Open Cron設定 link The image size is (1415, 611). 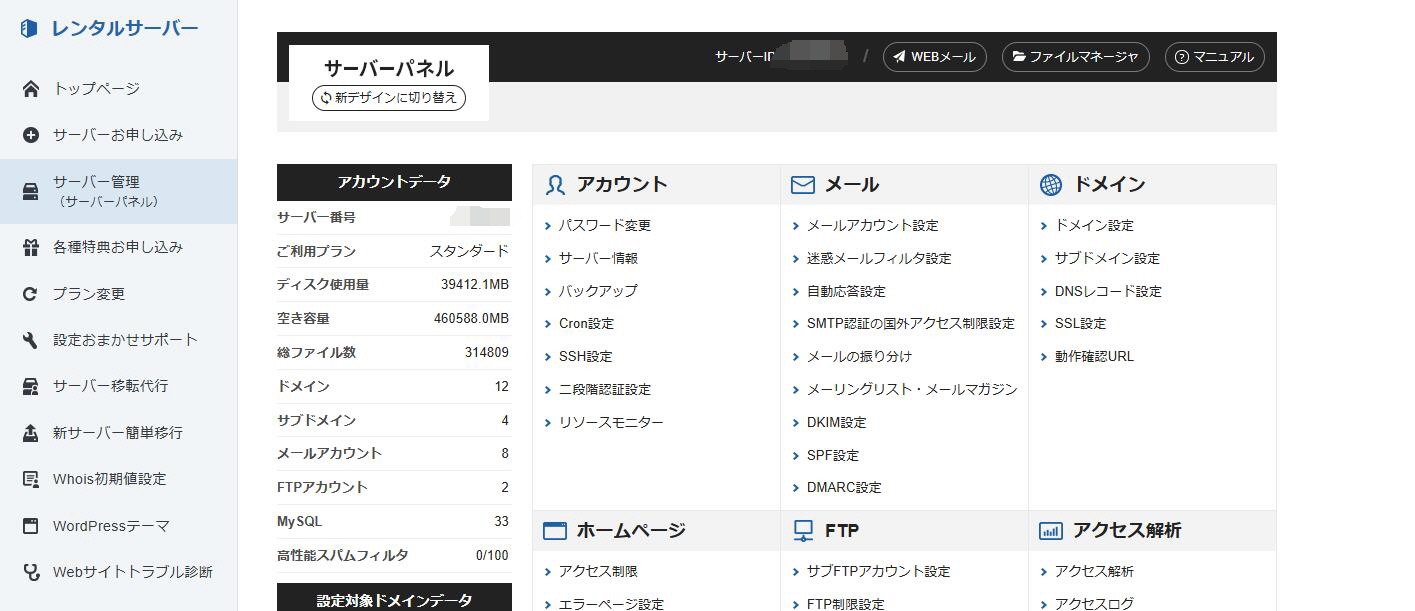point(586,324)
